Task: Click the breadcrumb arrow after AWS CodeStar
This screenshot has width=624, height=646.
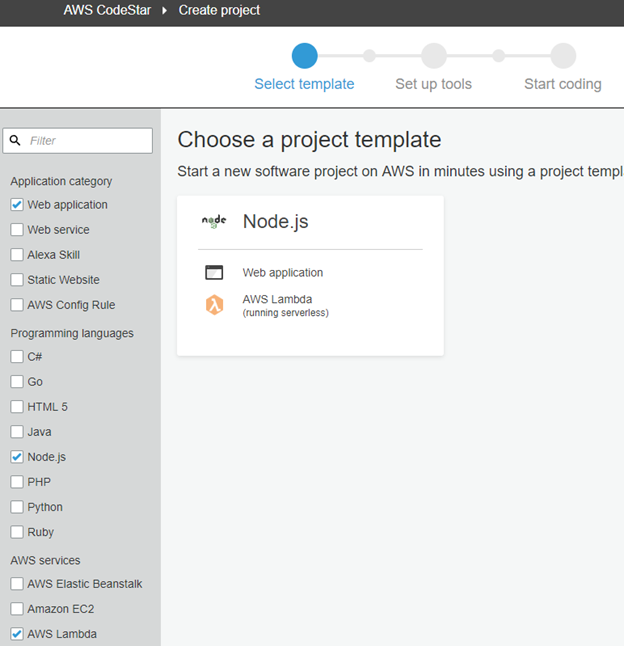Action: click(x=164, y=10)
